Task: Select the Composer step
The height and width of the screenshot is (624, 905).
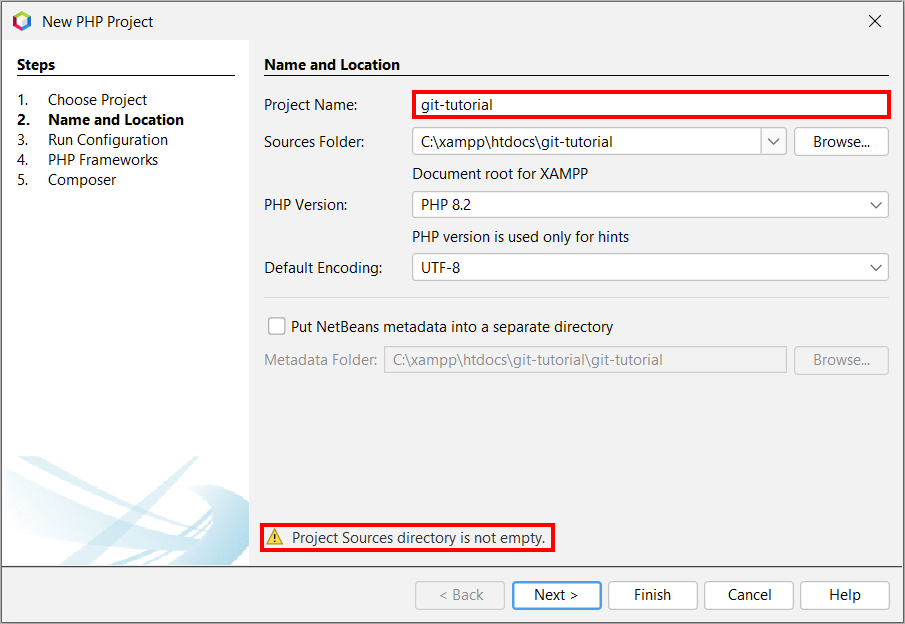Action: click(x=82, y=180)
